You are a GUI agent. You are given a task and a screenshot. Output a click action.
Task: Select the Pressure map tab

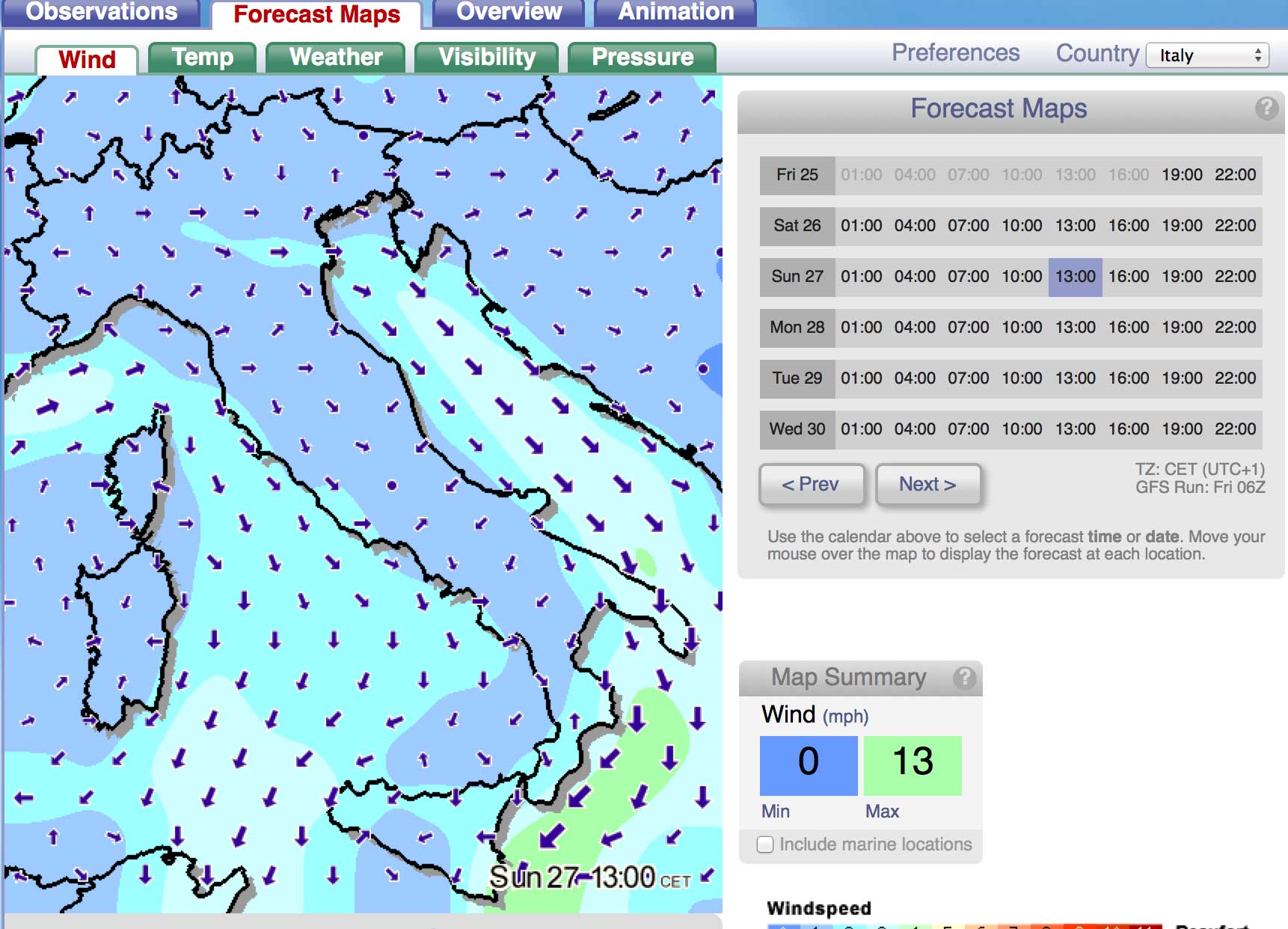(x=642, y=58)
